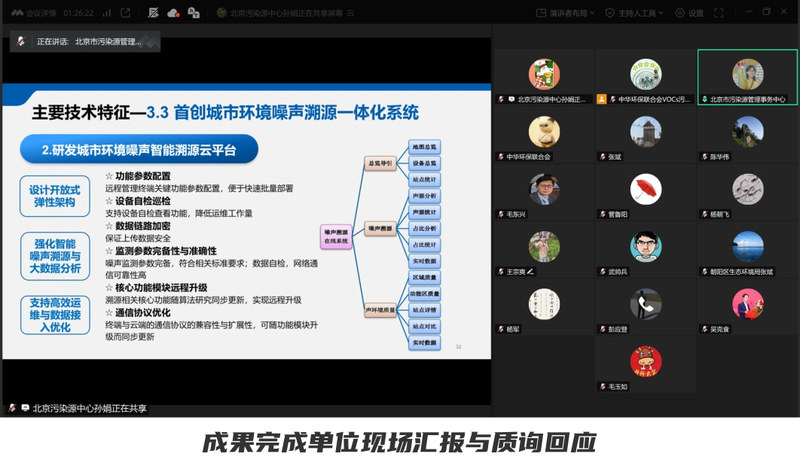Select 杨军's calligraphy avatar

(x=544, y=304)
